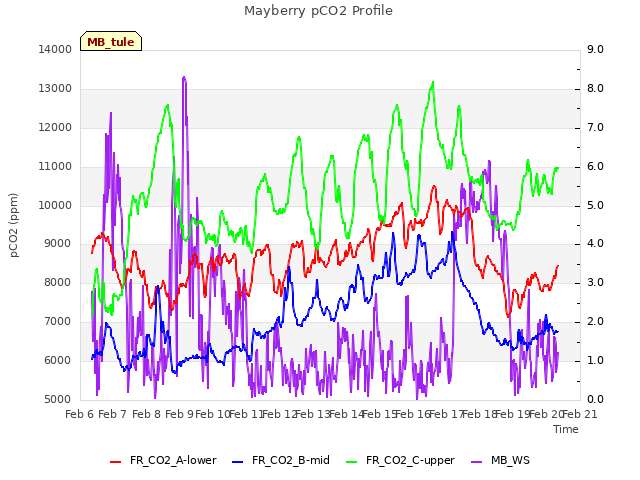
Task: Click the 5.0 right axis tick label
Action: click(595, 205)
